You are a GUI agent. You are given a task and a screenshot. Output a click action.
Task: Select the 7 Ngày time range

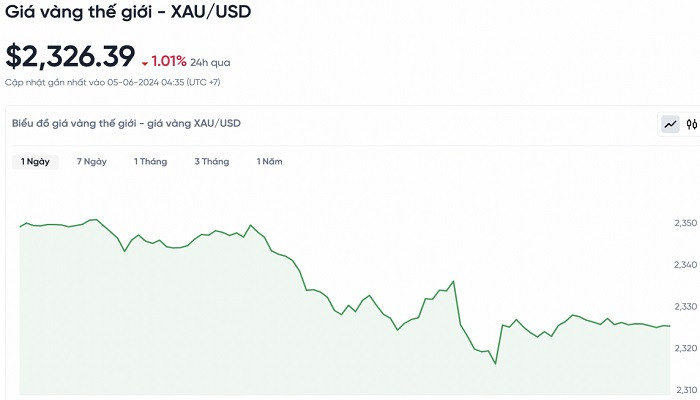91,161
